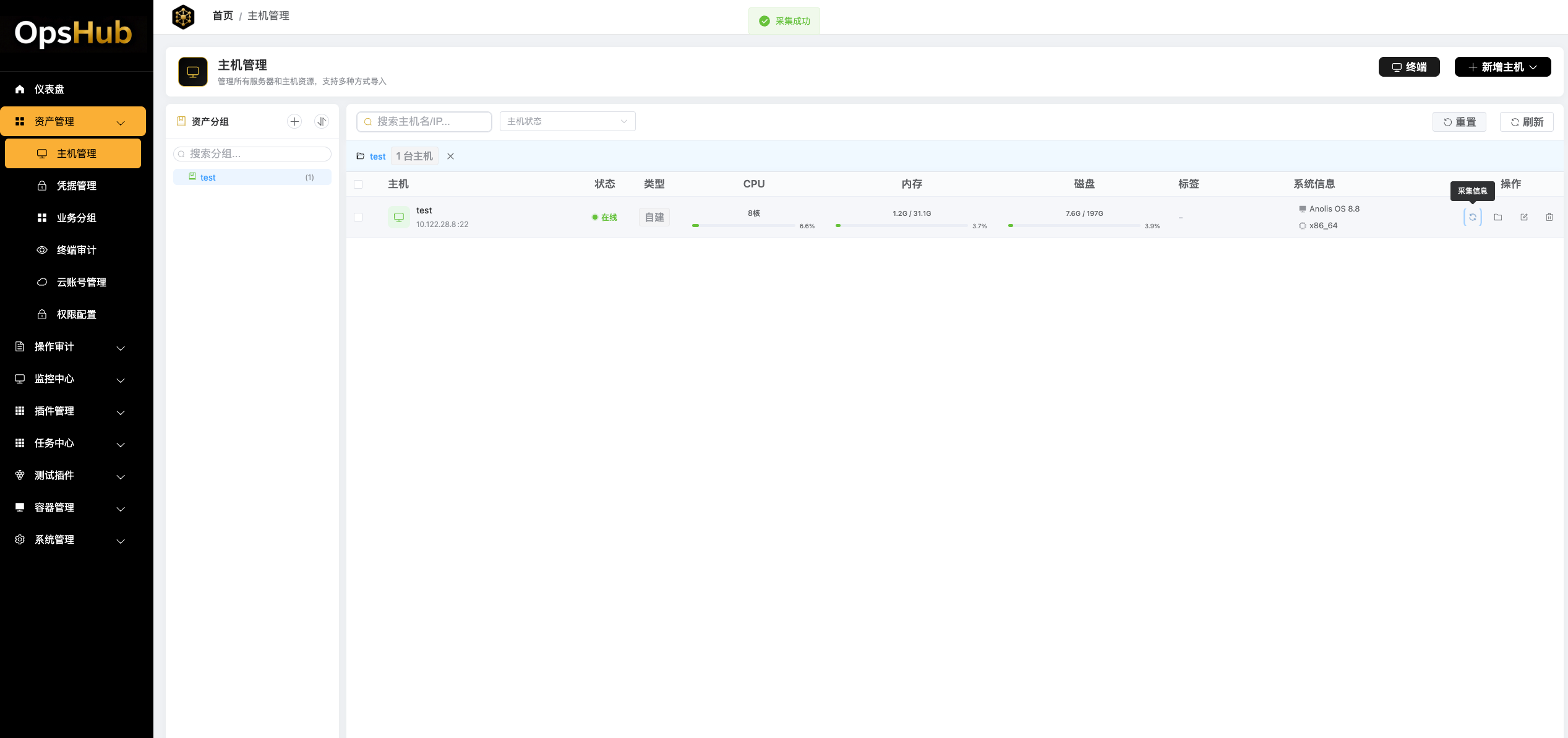Click the edit icon for test host
Screen dimensions: 1568x738
pyautogui.click(x=1524, y=217)
